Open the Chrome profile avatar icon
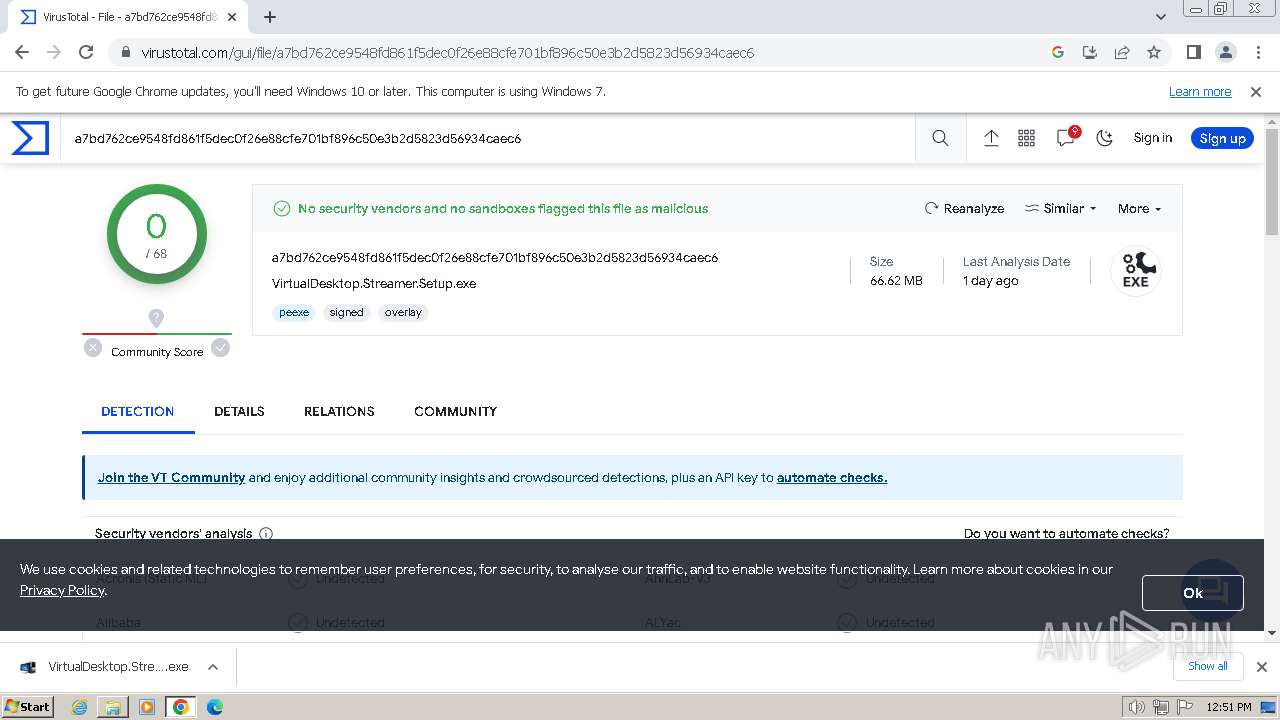 [x=1225, y=52]
